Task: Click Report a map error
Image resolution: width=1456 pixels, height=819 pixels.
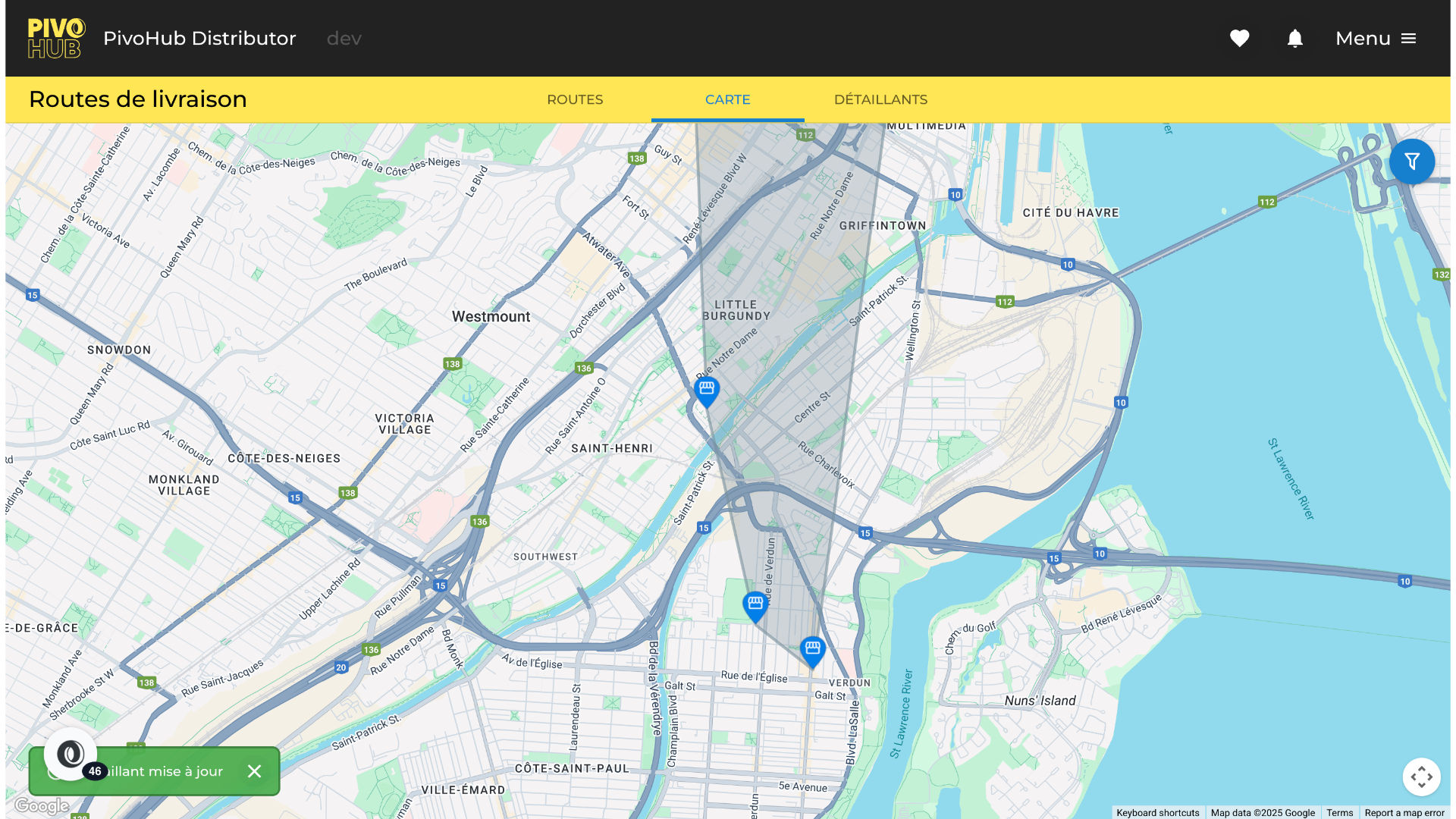Action: click(1404, 813)
